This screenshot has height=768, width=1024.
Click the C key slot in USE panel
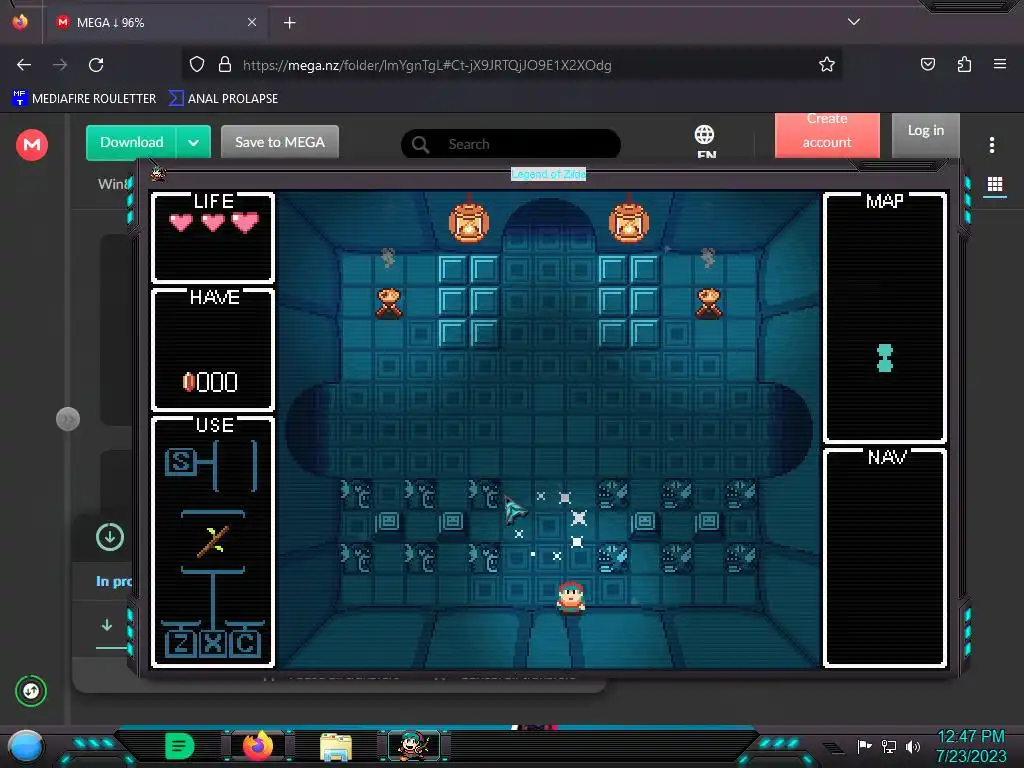245,643
